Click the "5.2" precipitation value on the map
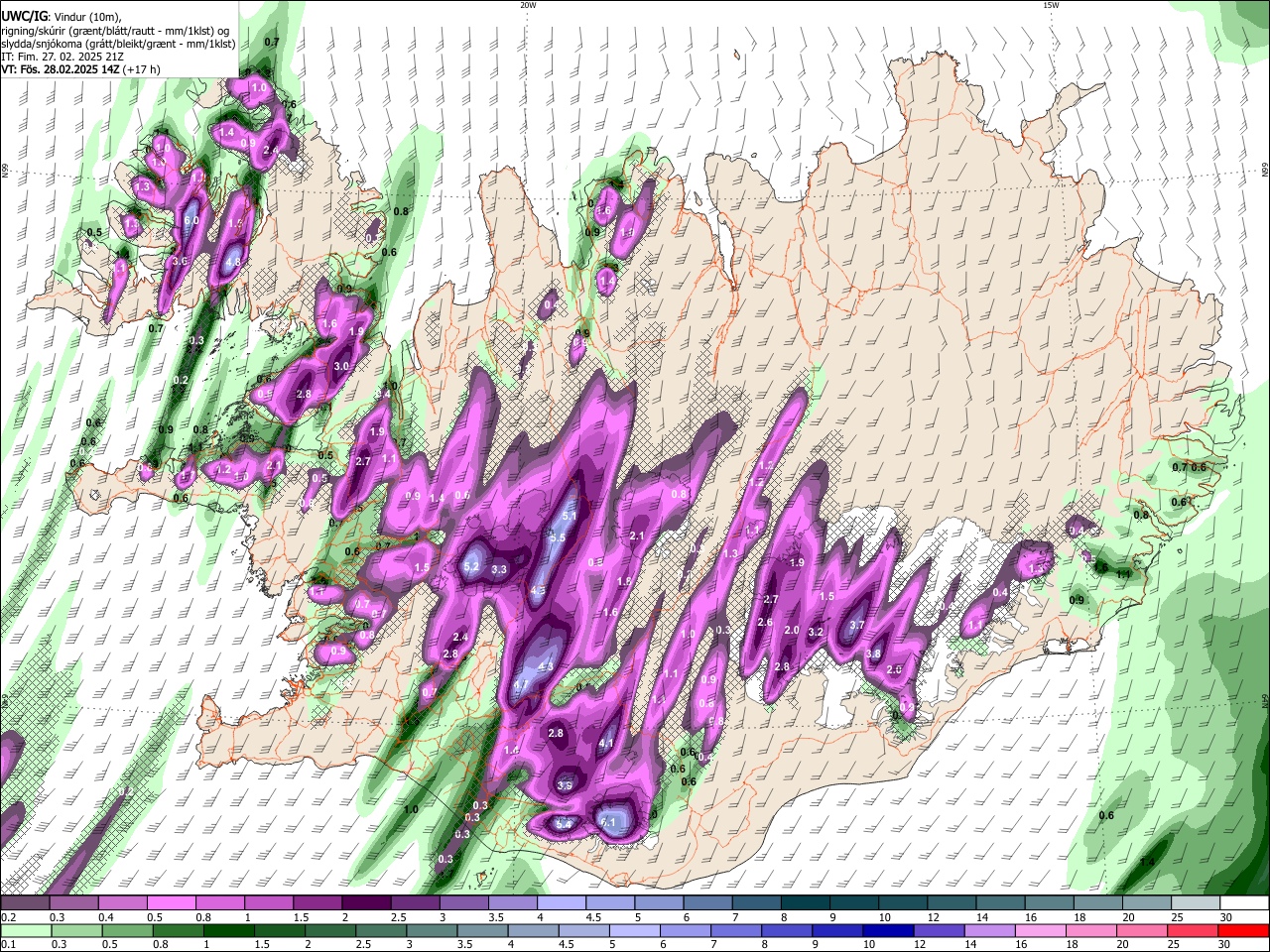This screenshot has width=1270, height=952. (x=472, y=566)
